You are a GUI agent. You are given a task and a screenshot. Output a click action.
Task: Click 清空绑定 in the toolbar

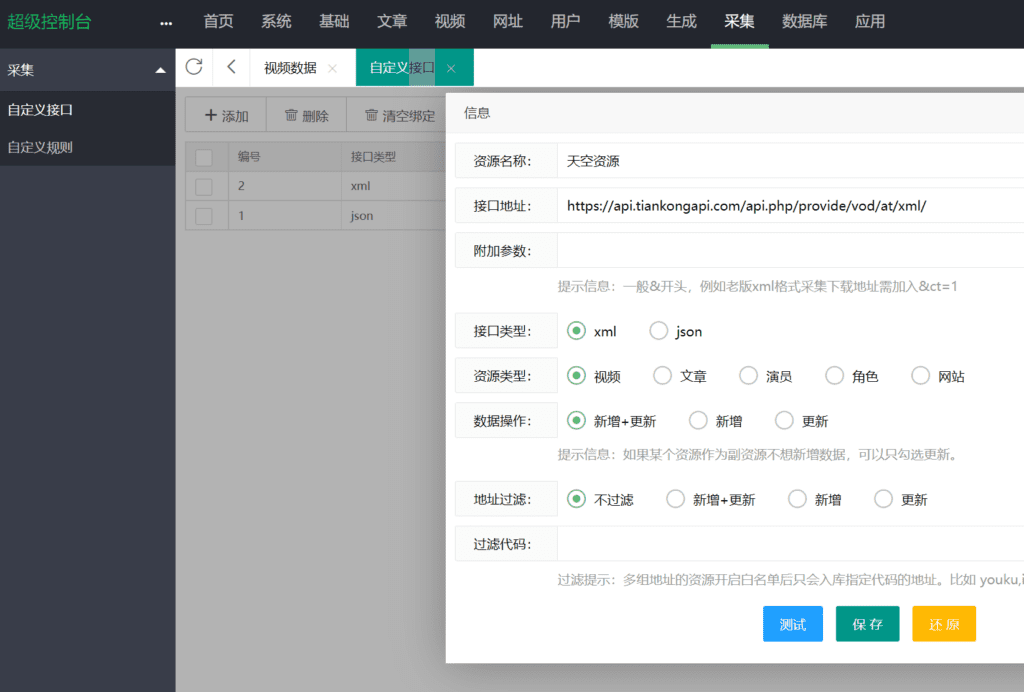coord(399,115)
